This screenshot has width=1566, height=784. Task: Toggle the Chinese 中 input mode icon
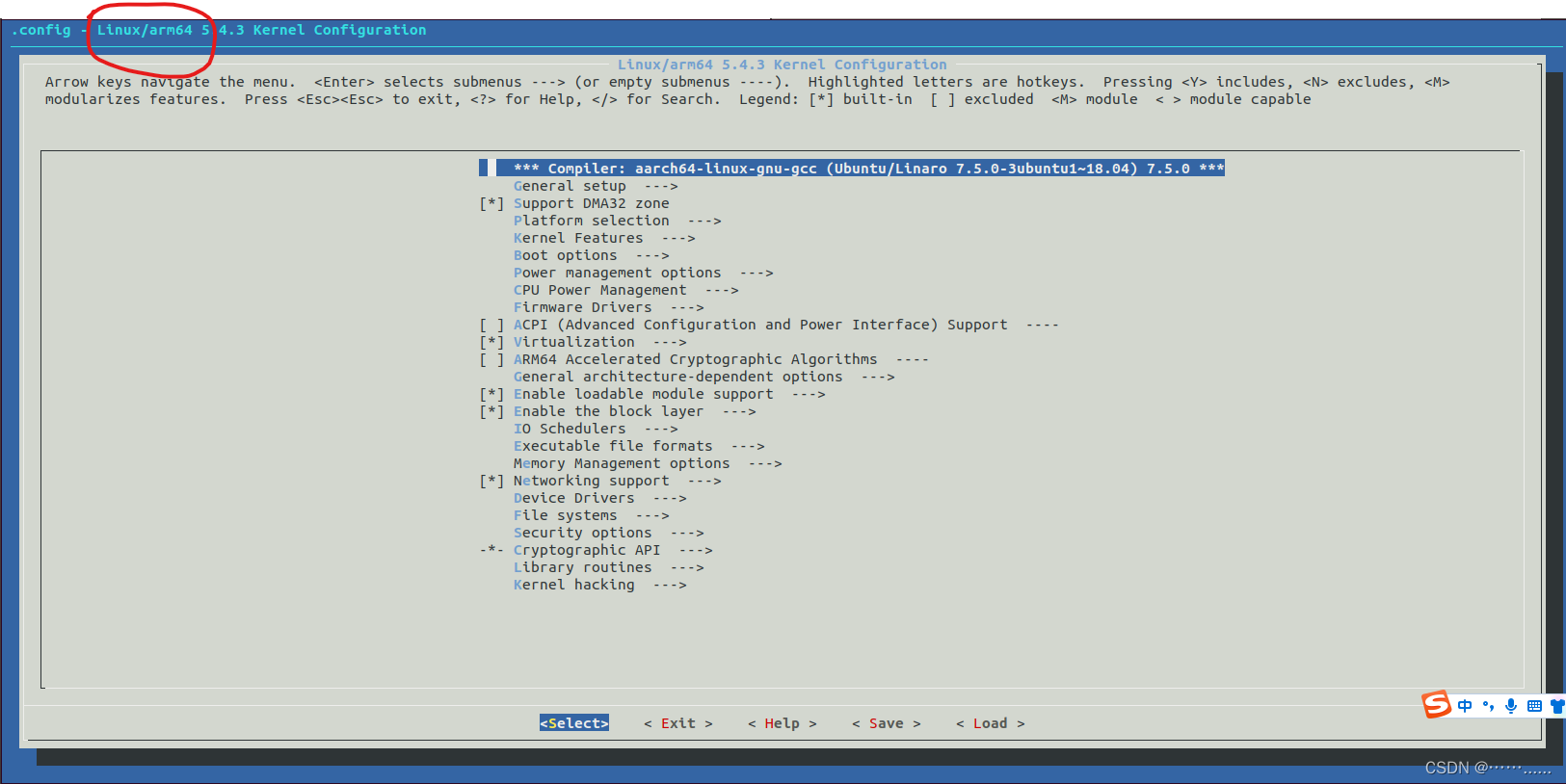[x=1465, y=706]
